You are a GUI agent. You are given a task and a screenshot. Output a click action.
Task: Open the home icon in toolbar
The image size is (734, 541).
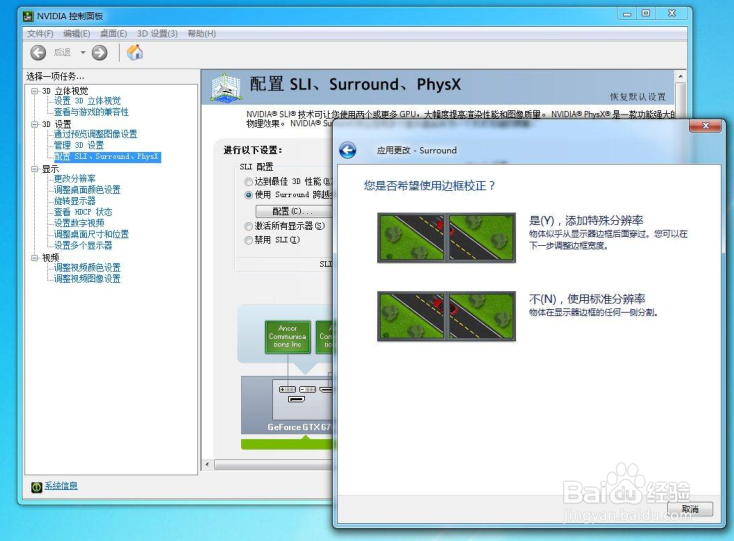(135, 52)
